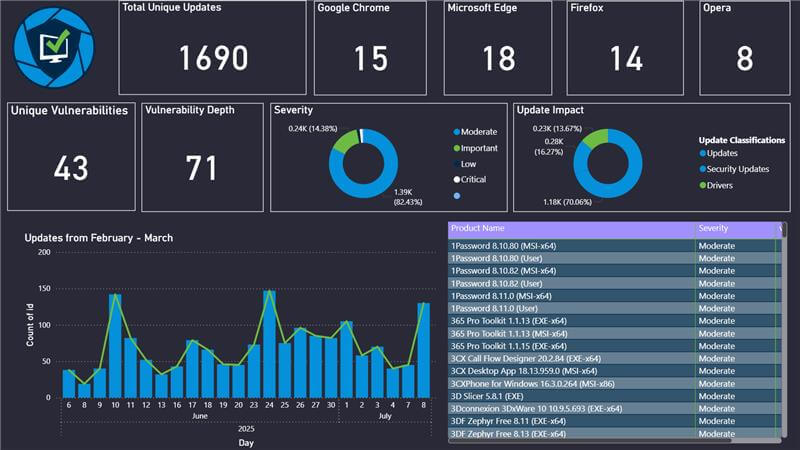Select the Microsoft Edge card showing 18
This screenshot has width=800, height=450.
click(497, 48)
